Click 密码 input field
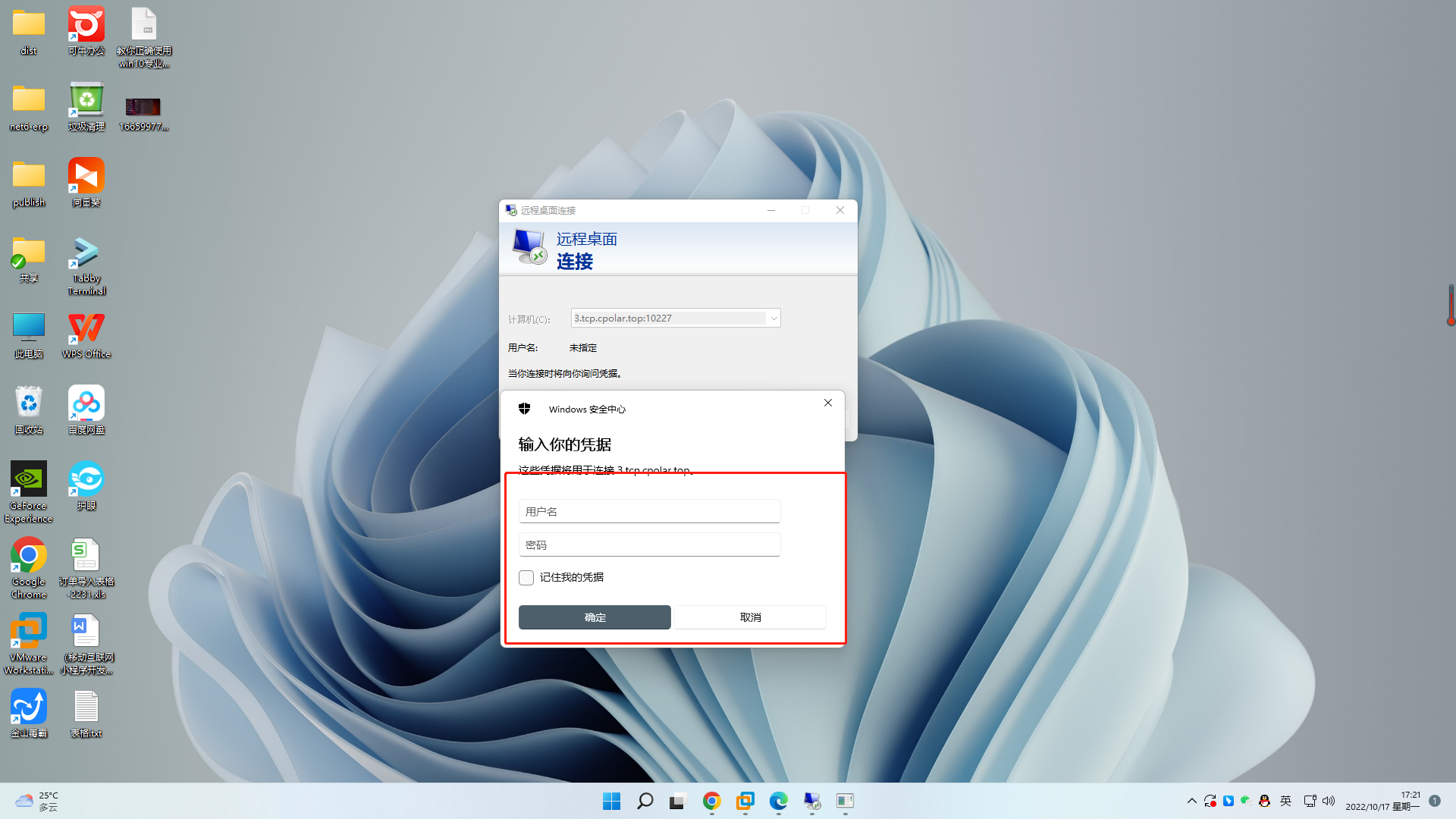Screen dimensions: 1456x819 (649, 544)
